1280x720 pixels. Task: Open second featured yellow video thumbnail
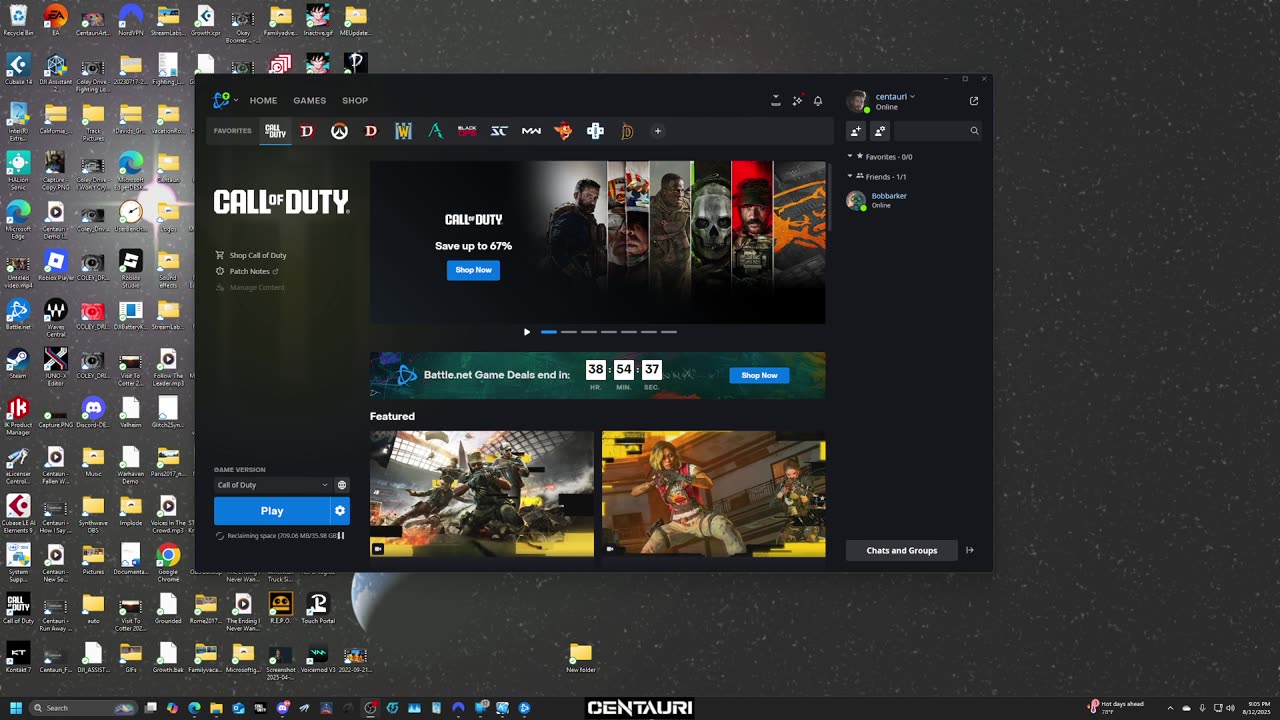(714, 494)
